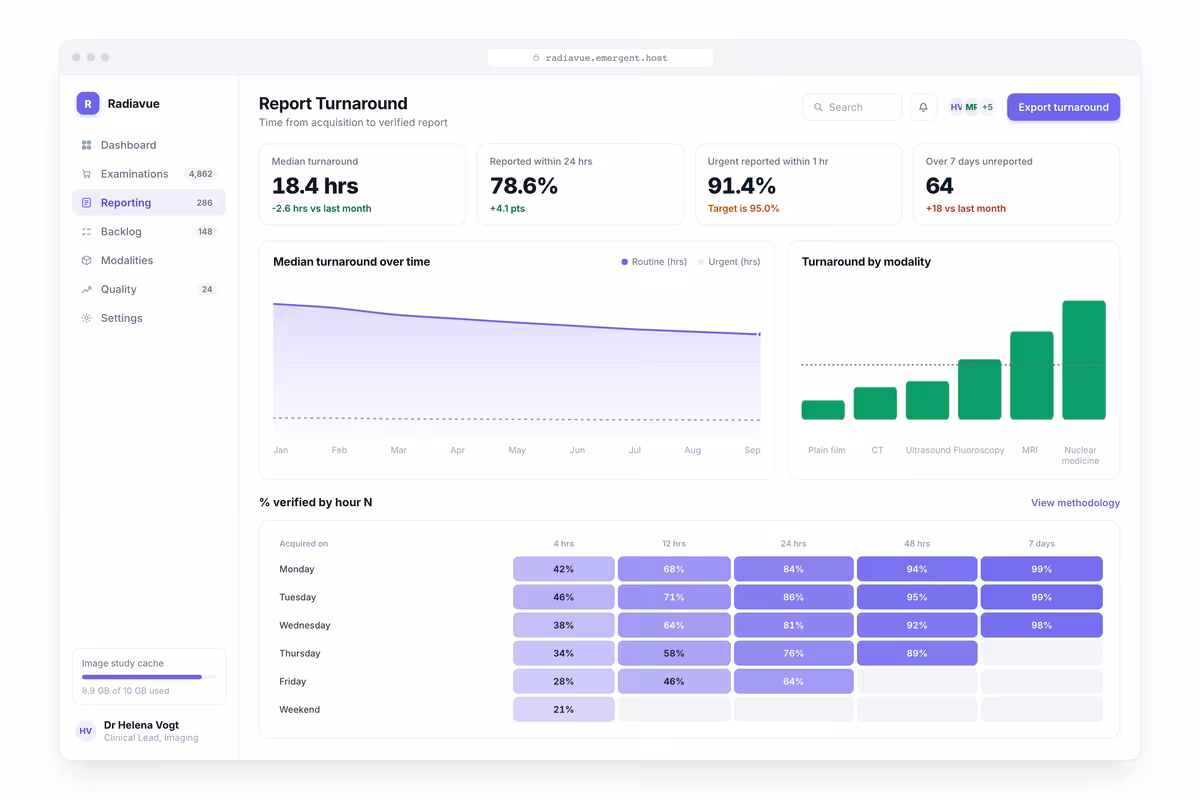Click the radiavue.emergent.host address bar
This screenshot has width=1200, height=800.
click(x=600, y=58)
